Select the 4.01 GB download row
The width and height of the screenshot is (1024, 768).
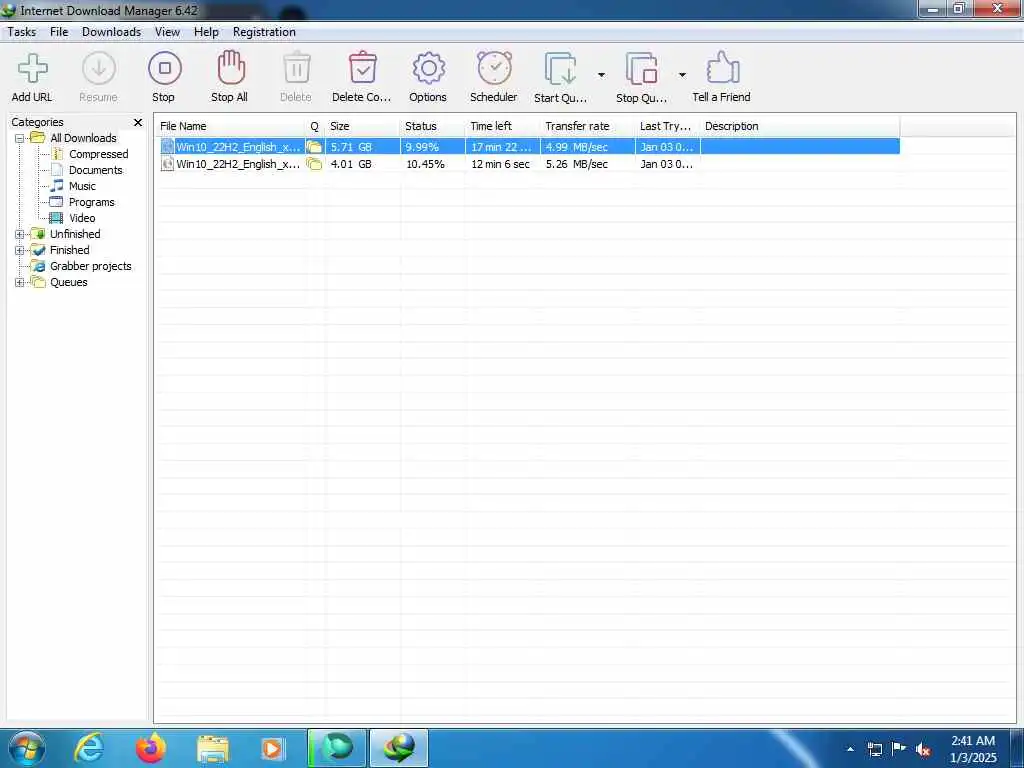pos(529,164)
